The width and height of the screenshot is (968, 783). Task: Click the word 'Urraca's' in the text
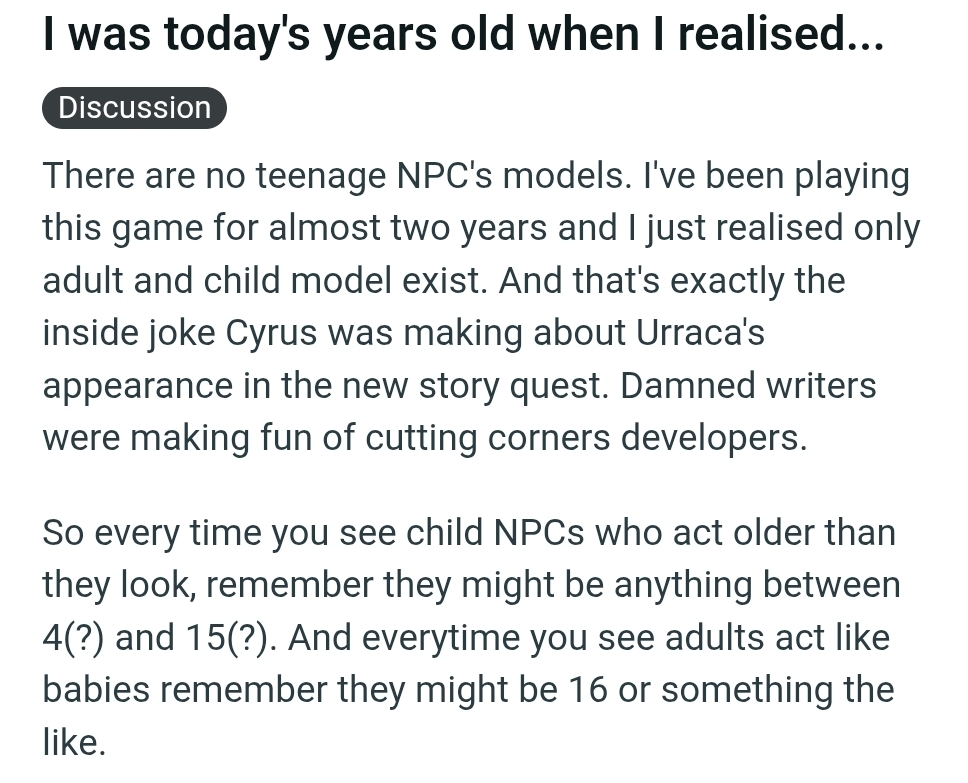pyautogui.click(x=700, y=333)
